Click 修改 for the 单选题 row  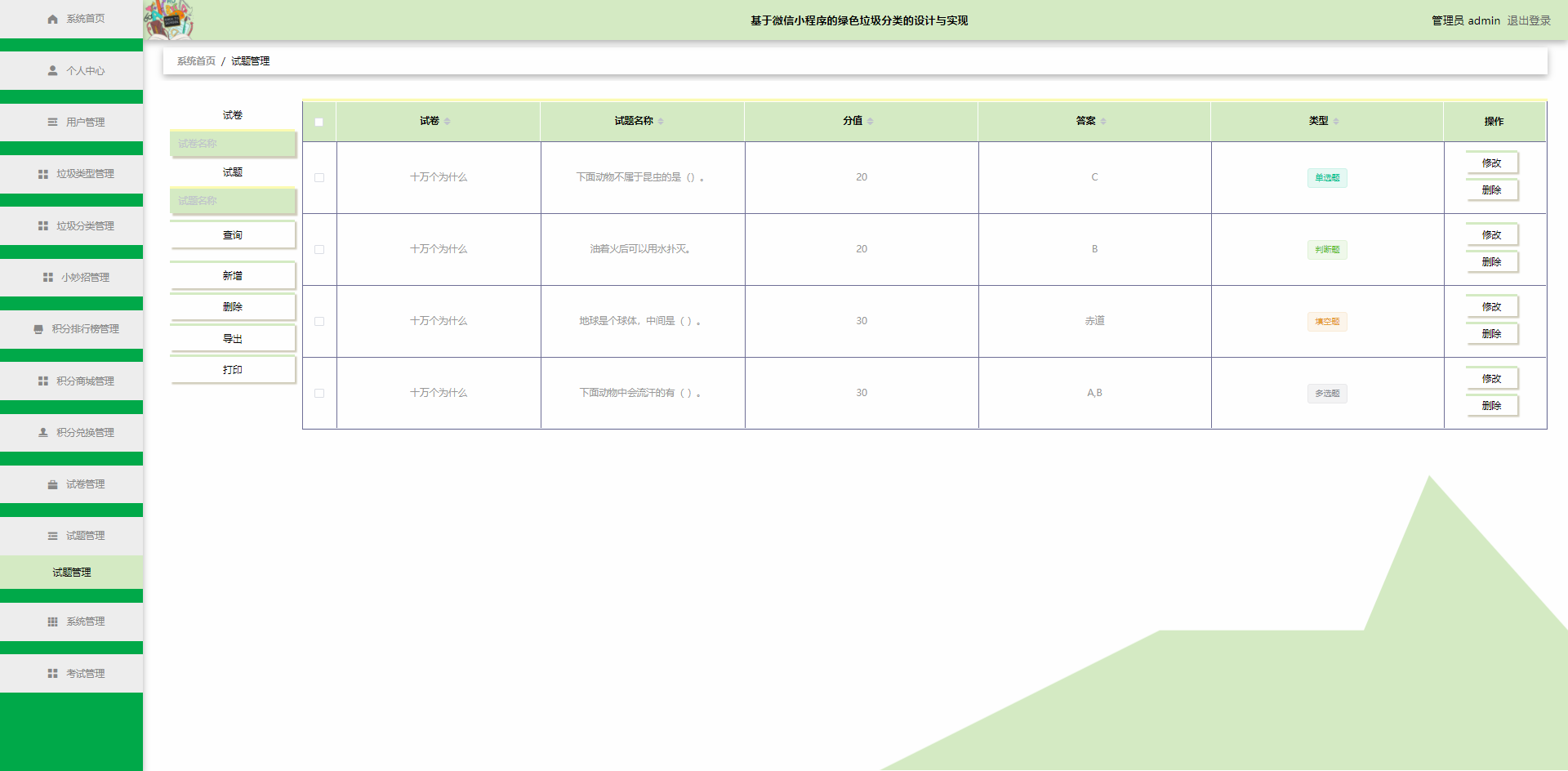1492,163
